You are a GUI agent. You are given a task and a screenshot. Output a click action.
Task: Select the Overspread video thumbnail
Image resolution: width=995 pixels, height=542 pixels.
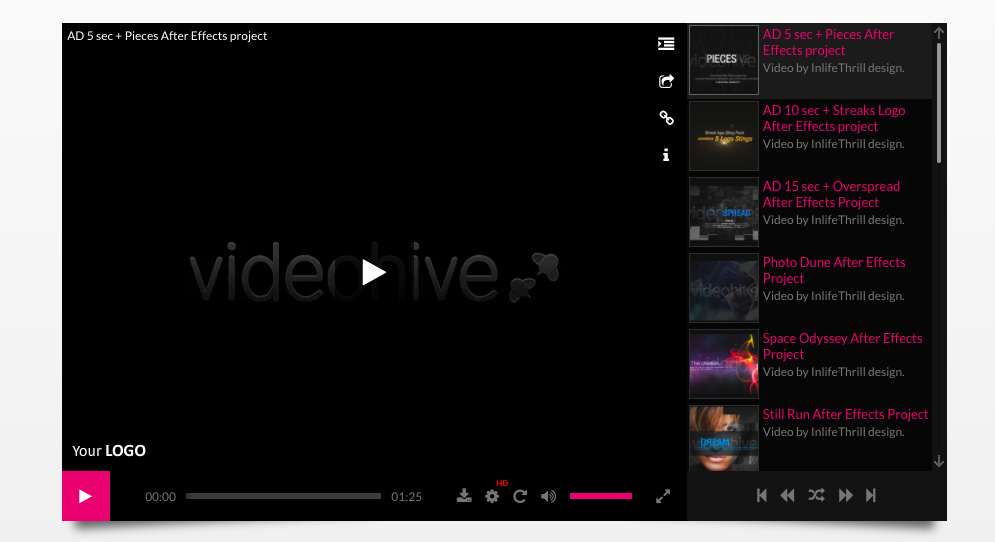coord(723,212)
